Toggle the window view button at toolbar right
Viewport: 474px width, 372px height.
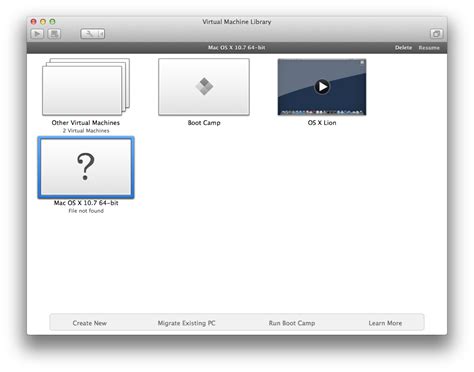click(x=436, y=34)
